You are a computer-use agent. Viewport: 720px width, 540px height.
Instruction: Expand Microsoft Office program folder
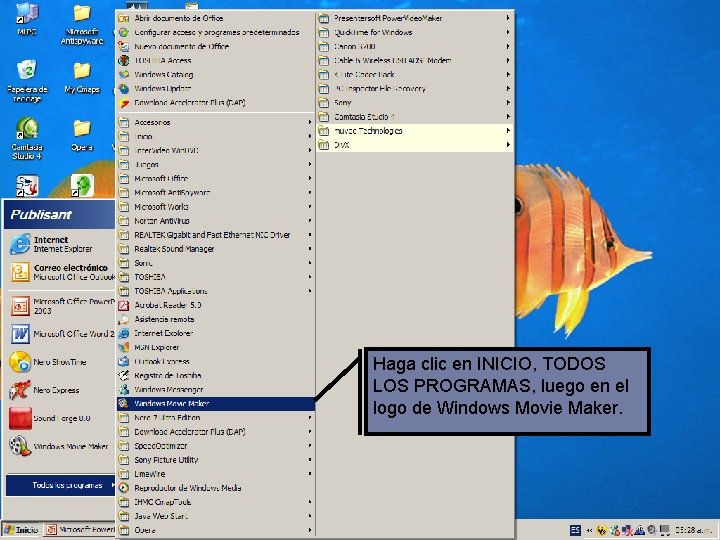click(x=216, y=179)
